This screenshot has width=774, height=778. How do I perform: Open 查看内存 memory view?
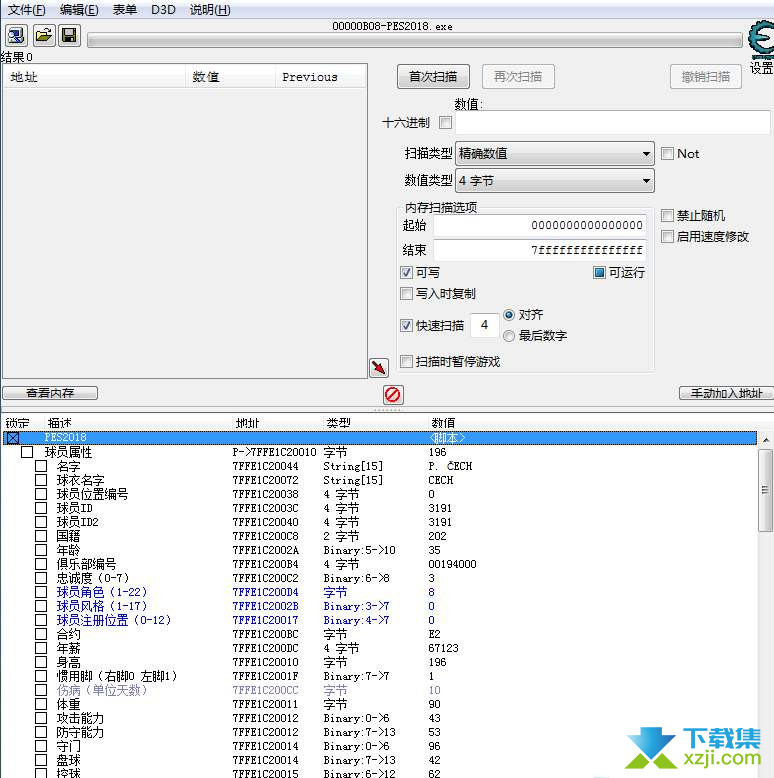[x=50, y=393]
